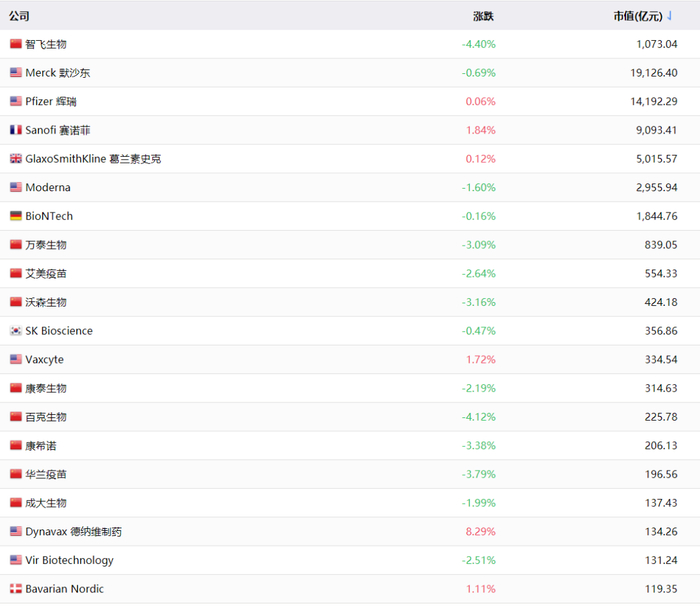The width and height of the screenshot is (700, 606).
Task: Open the Pfizer 辉瑞 company name
Action: pos(51,101)
